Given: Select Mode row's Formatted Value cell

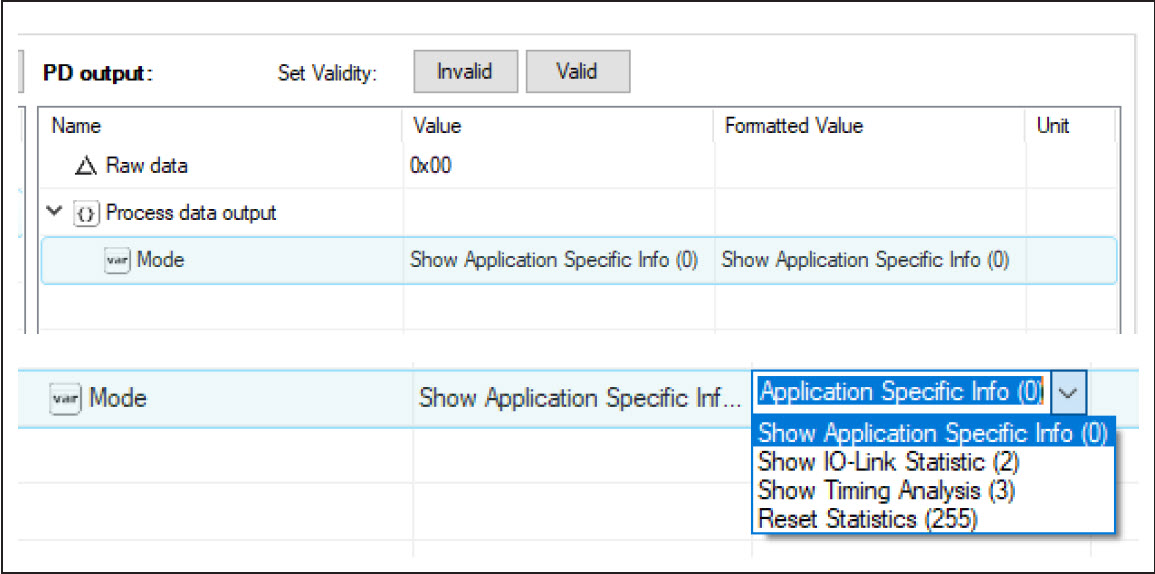Looking at the screenshot, I should pos(869,260).
